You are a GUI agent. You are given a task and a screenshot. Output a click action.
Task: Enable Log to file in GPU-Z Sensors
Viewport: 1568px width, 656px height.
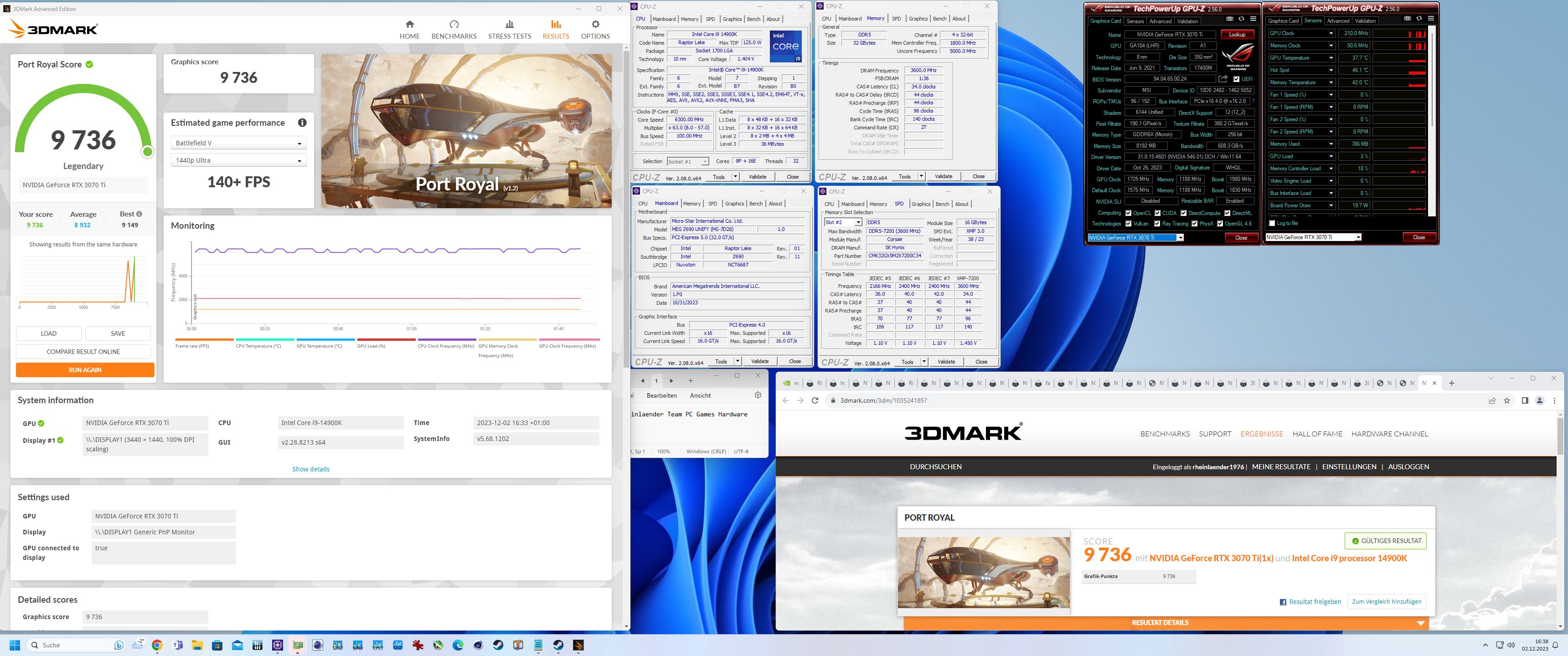(x=1272, y=223)
